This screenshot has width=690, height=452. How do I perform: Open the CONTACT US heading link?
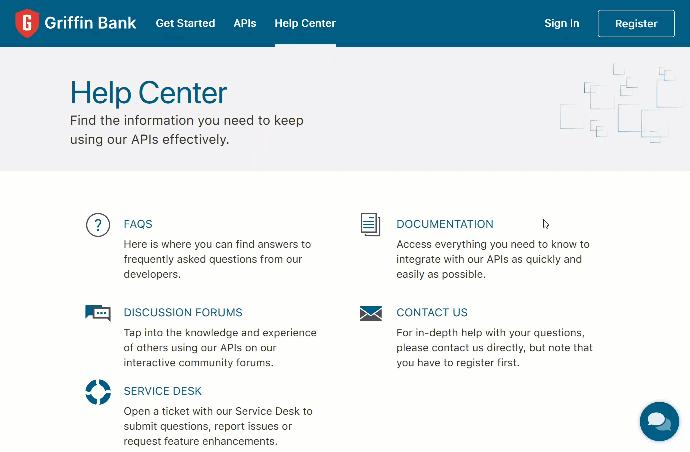(x=432, y=312)
